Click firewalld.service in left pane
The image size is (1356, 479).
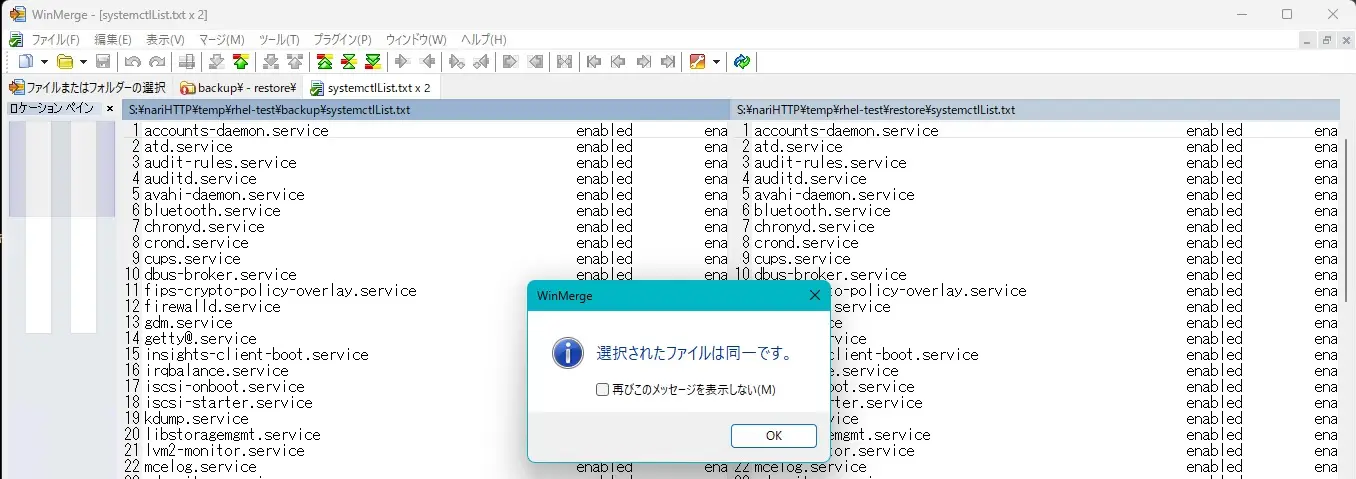tap(212, 306)
